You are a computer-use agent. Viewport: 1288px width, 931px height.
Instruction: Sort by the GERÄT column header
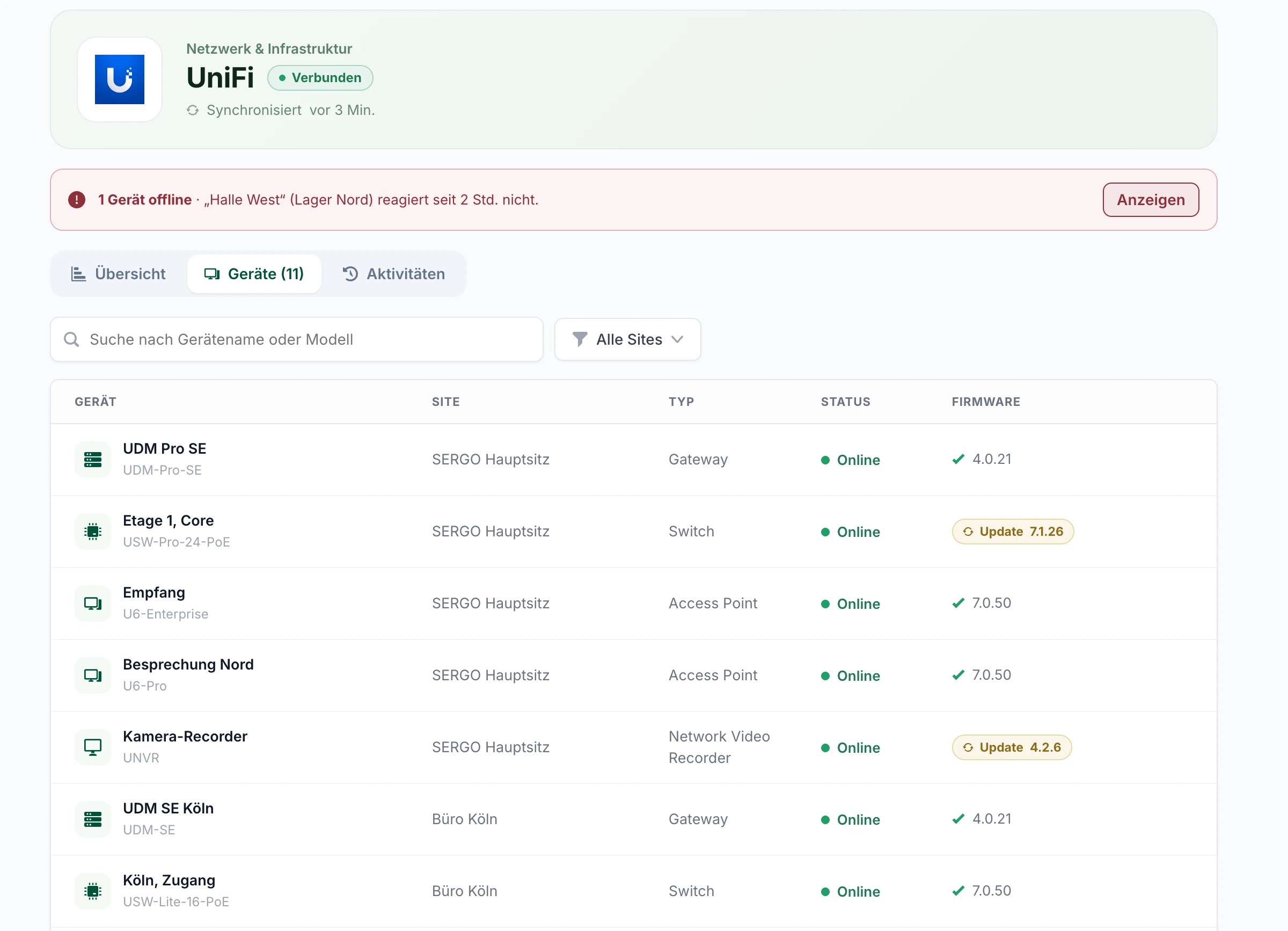(96, 402)
